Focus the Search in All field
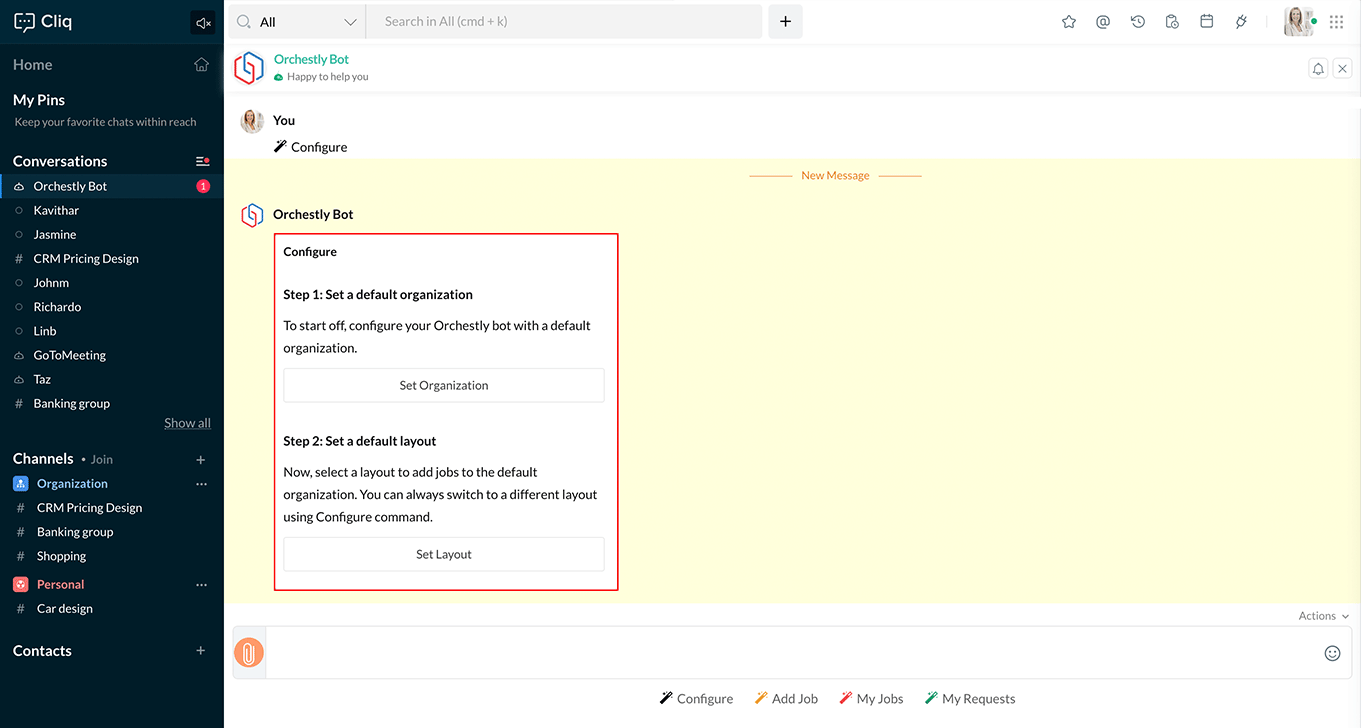This screenshot has width=1361, height=728. click(564, 22)
